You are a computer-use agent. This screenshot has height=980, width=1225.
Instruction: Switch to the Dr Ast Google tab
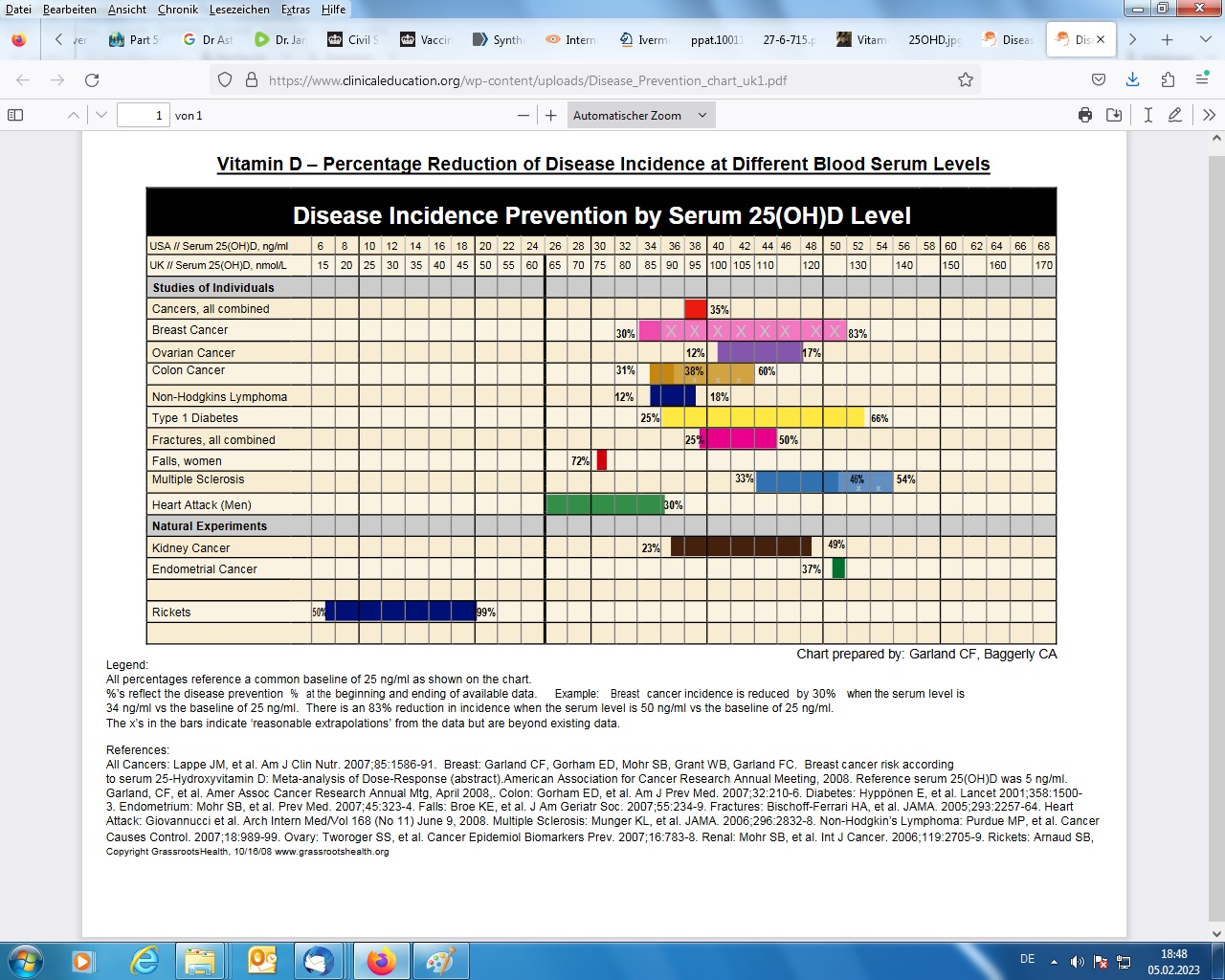pos(209,40)
